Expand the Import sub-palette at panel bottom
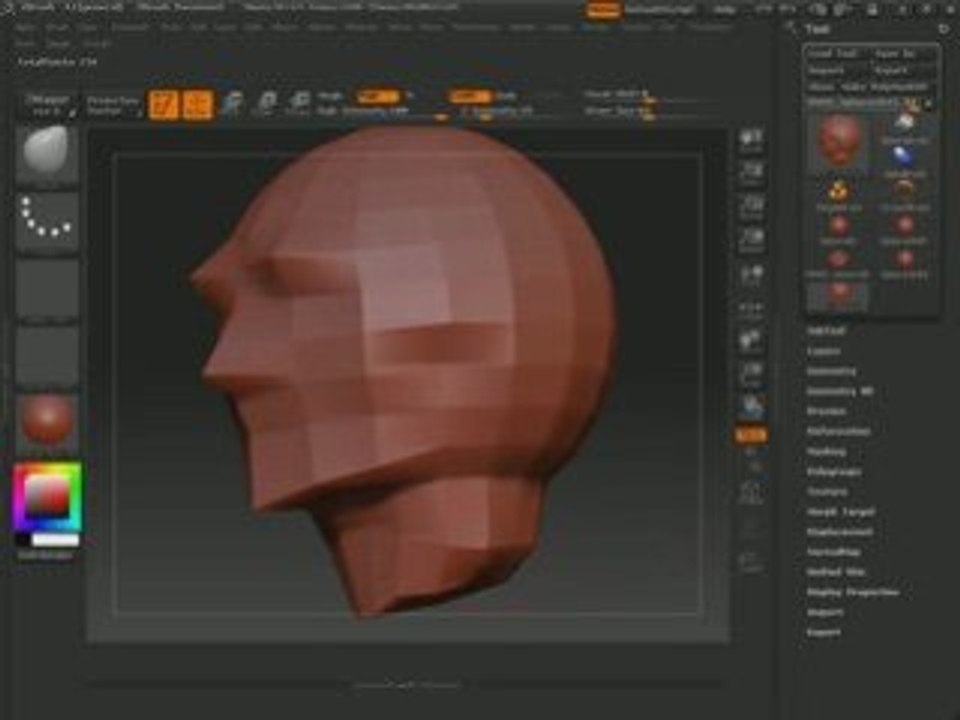 [x=825, y=612]
